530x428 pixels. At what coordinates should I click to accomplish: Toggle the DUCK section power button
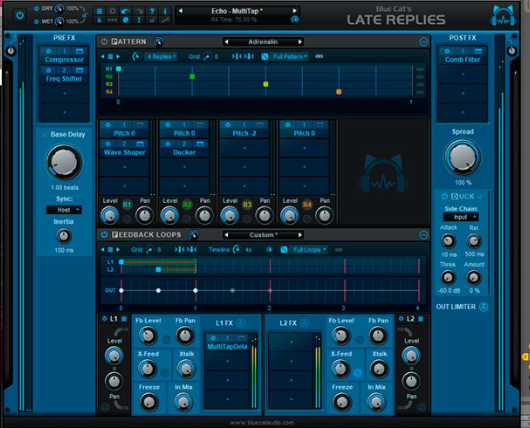[444, 196]
